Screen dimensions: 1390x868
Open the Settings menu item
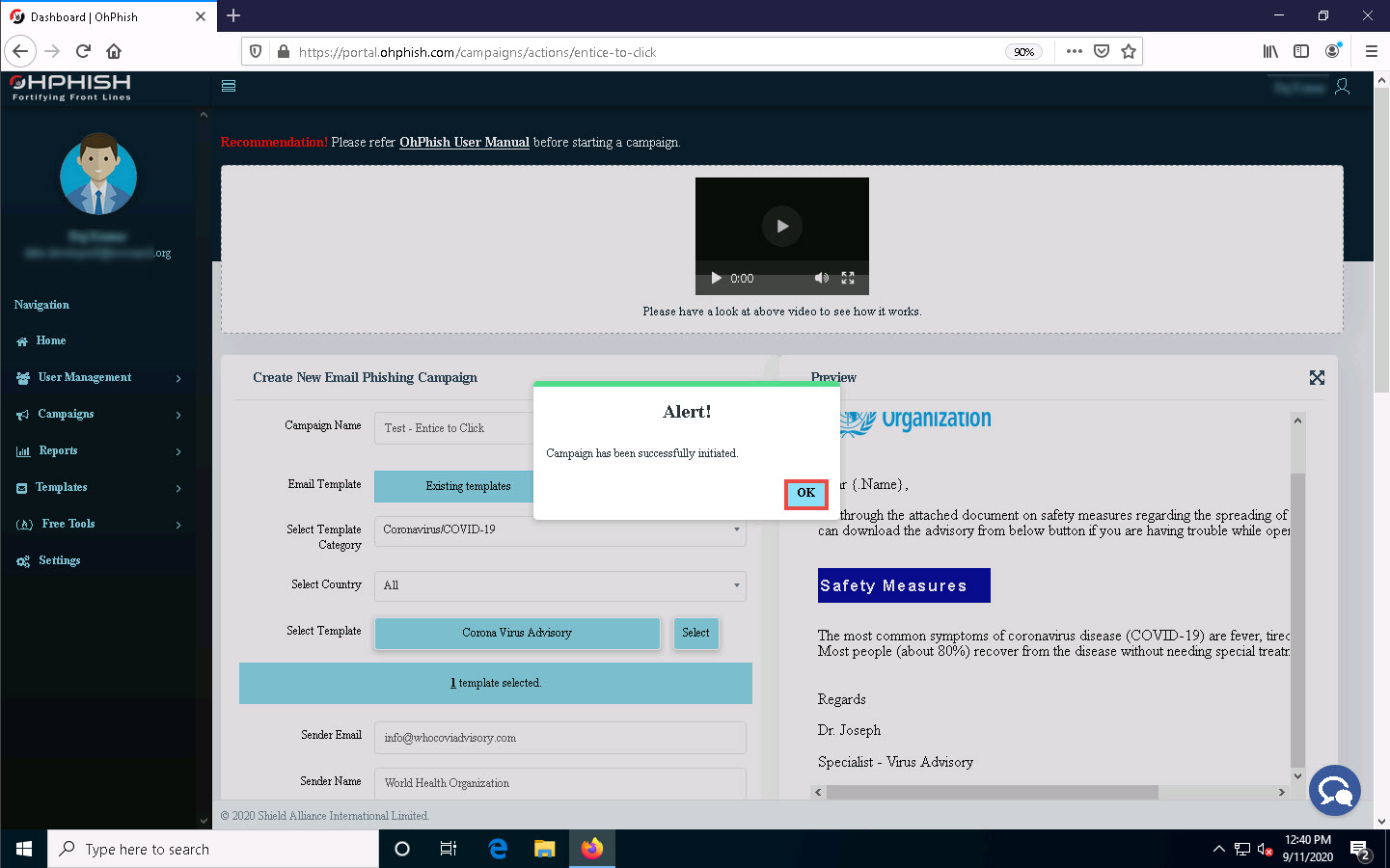pyautogui.click(x=59, y=560)
